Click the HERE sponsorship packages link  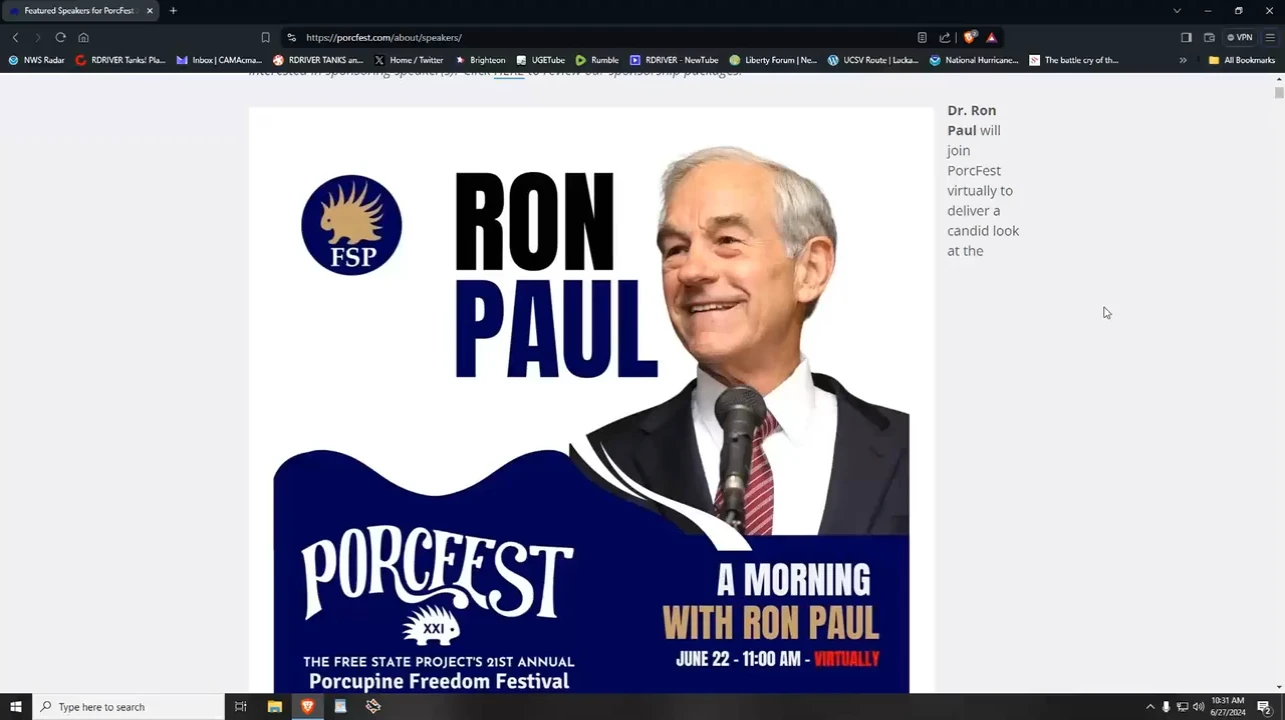coord(508,73)
